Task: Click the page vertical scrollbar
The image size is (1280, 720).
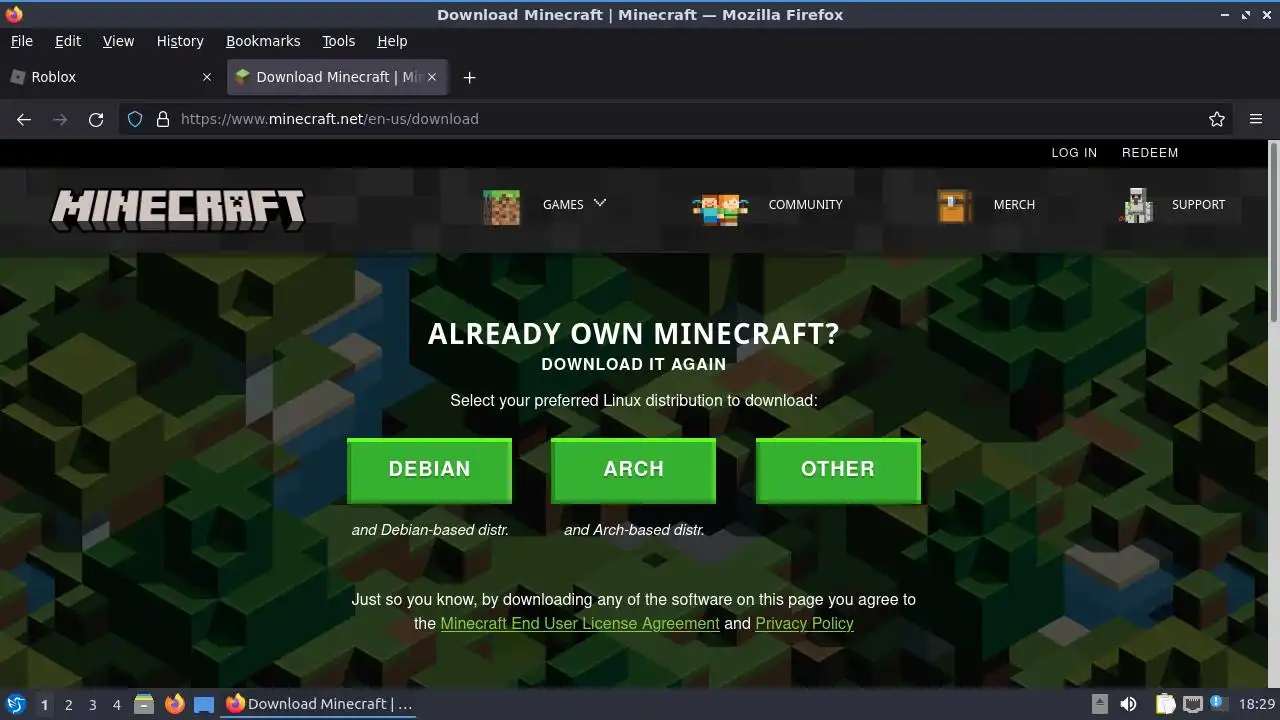Action: point(1274,232)
